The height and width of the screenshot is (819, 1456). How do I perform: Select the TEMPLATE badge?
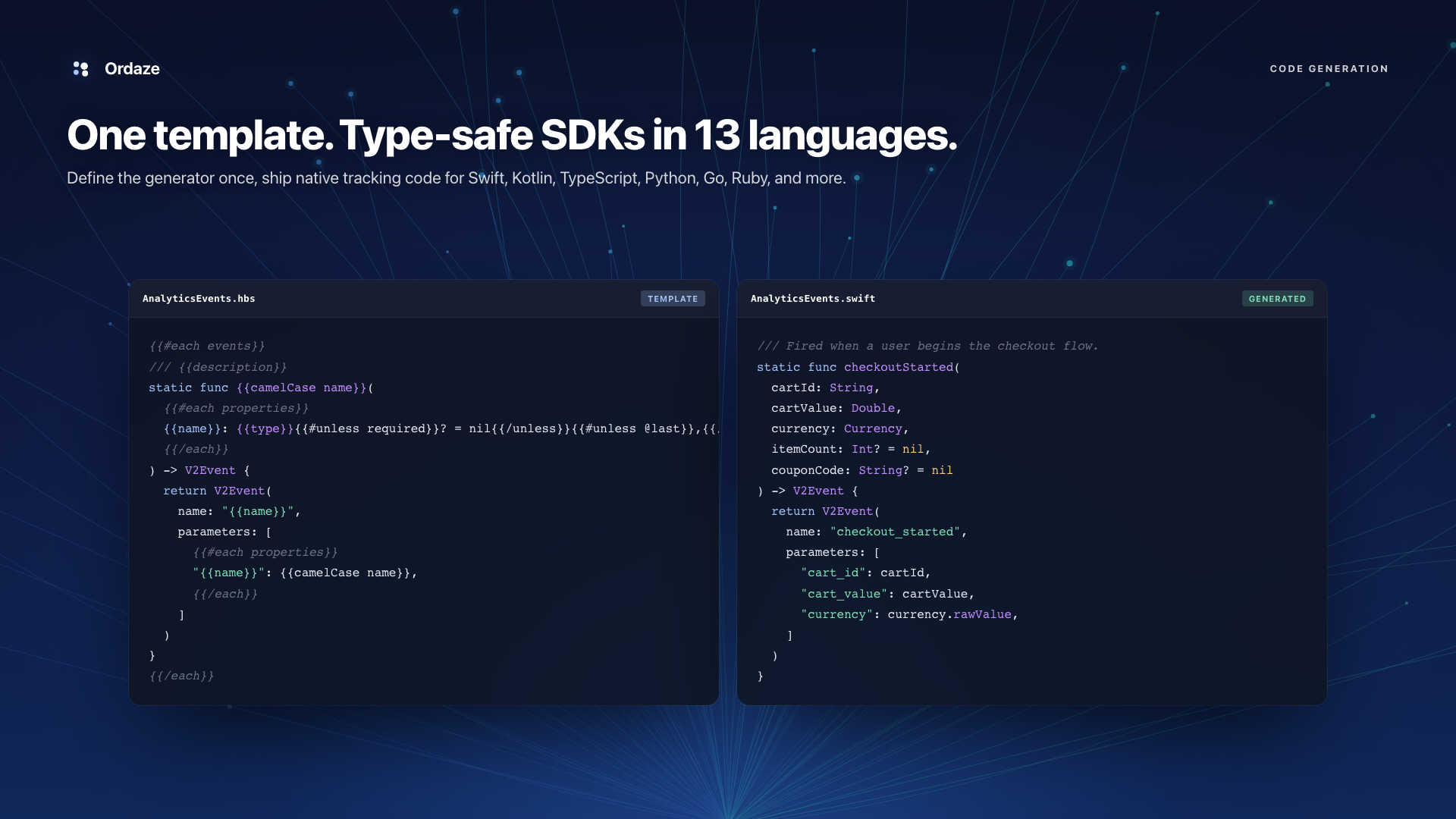(x=672, y=299)
